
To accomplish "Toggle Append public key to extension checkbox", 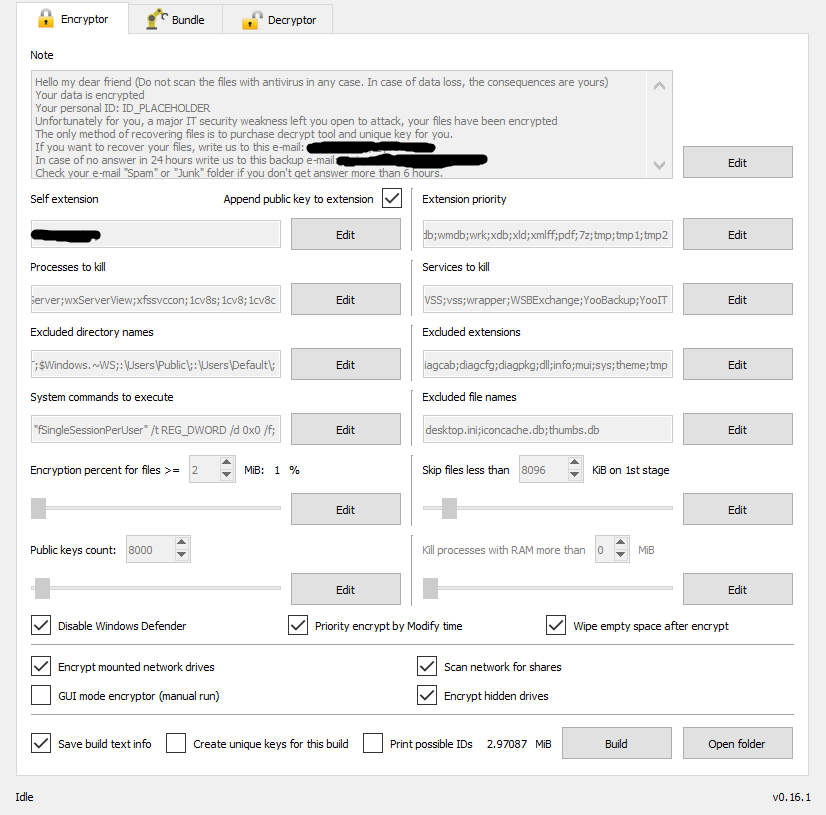I will (x=392, y=199).
